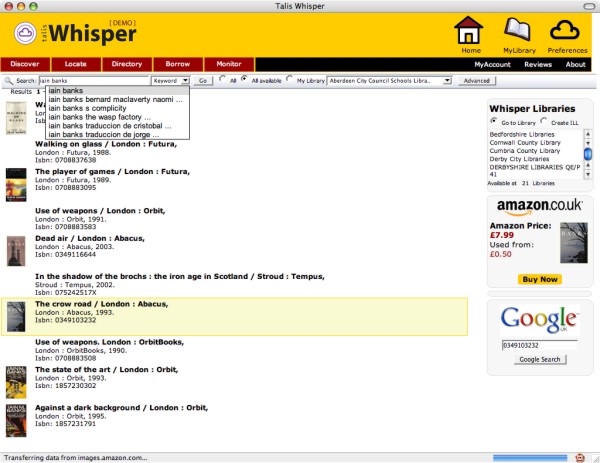The height and width of the screenshot is (463, 600).
Task: Open Walking on glass top cover thumbnail
Action: 16,118
